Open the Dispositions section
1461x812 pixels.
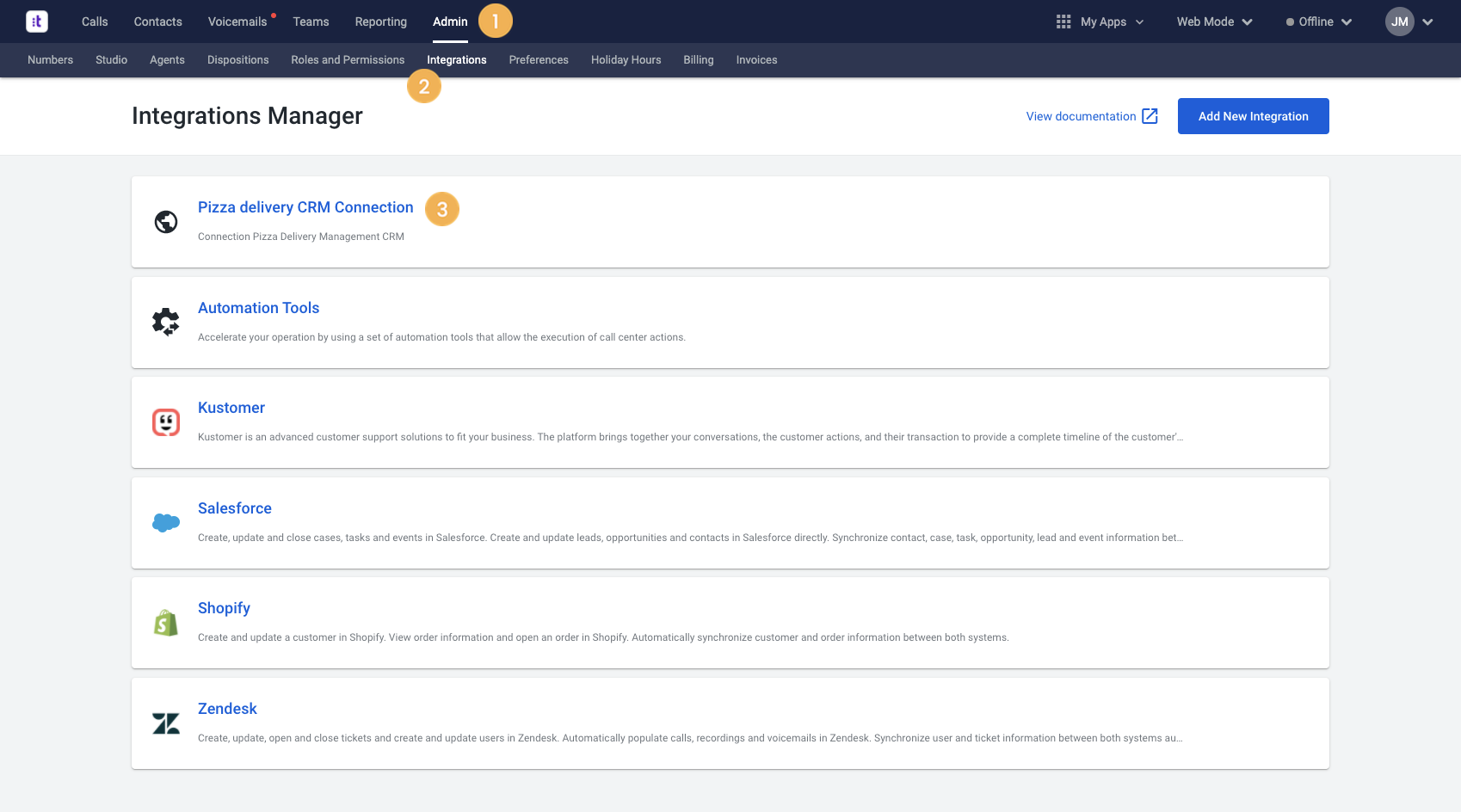pos(238,60)
